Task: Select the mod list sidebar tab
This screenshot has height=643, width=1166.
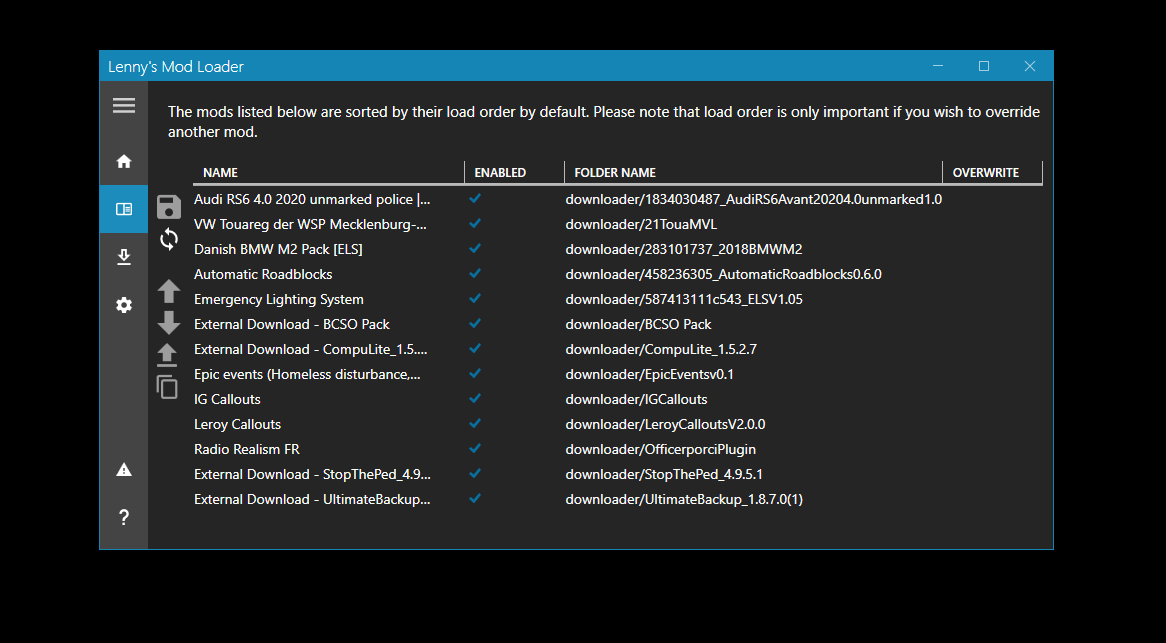Action: tap(124, 209)
